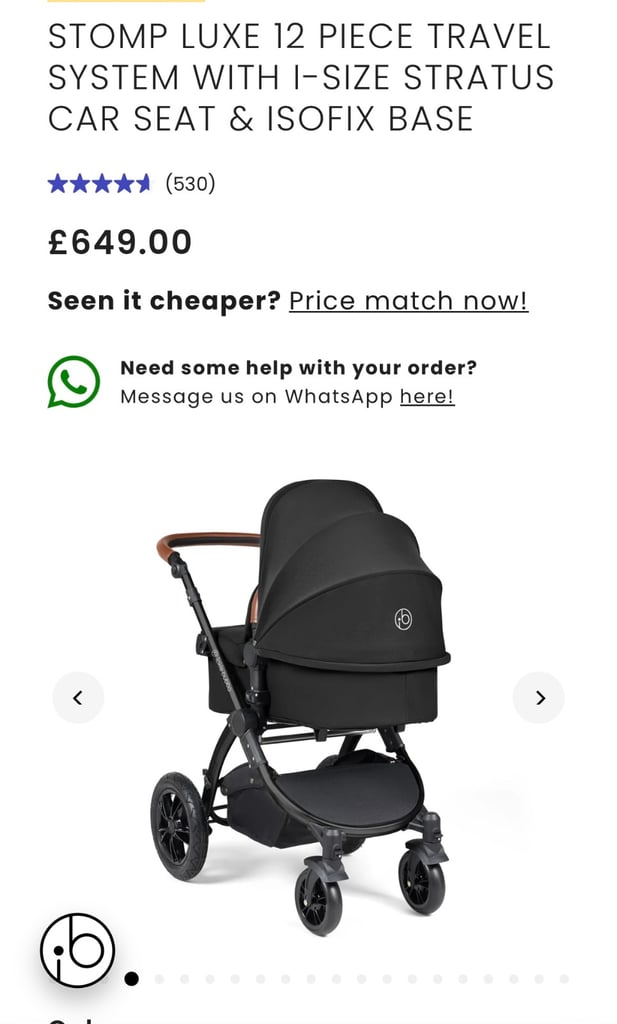Open the WhatsApp 'here!' link

pyautogui.click(x=427, y=396)
